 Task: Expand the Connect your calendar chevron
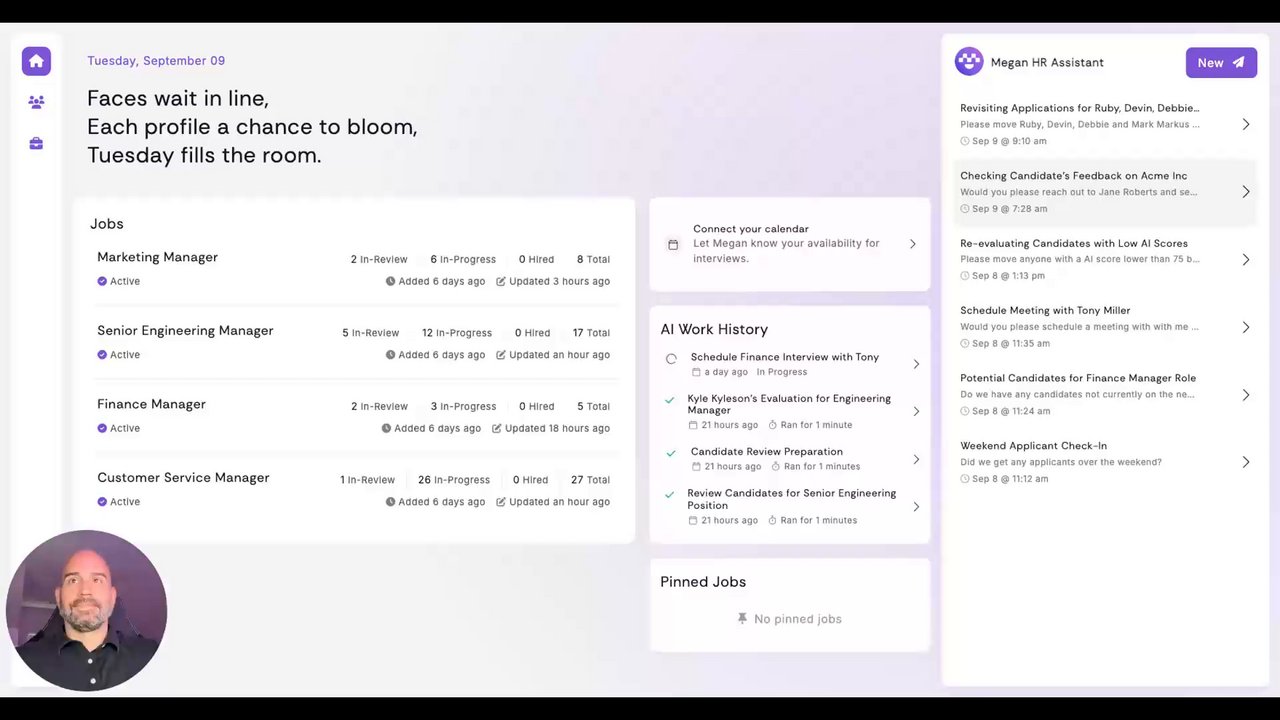(x=912, y=244)
